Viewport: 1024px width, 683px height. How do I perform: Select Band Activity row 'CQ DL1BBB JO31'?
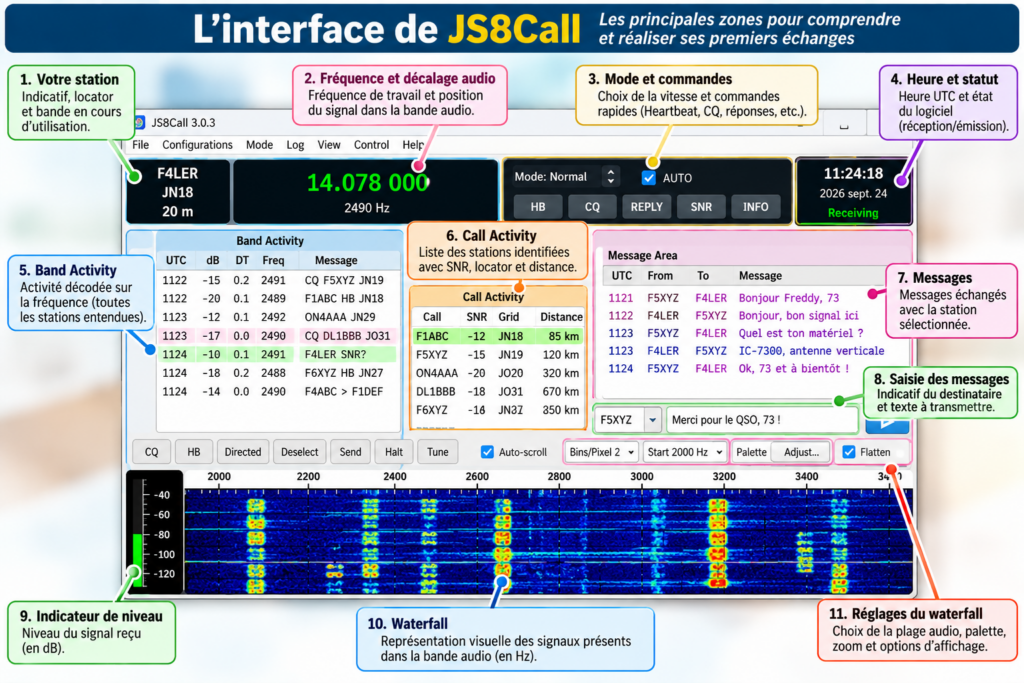pyautogui.click(x=278, y=336)
